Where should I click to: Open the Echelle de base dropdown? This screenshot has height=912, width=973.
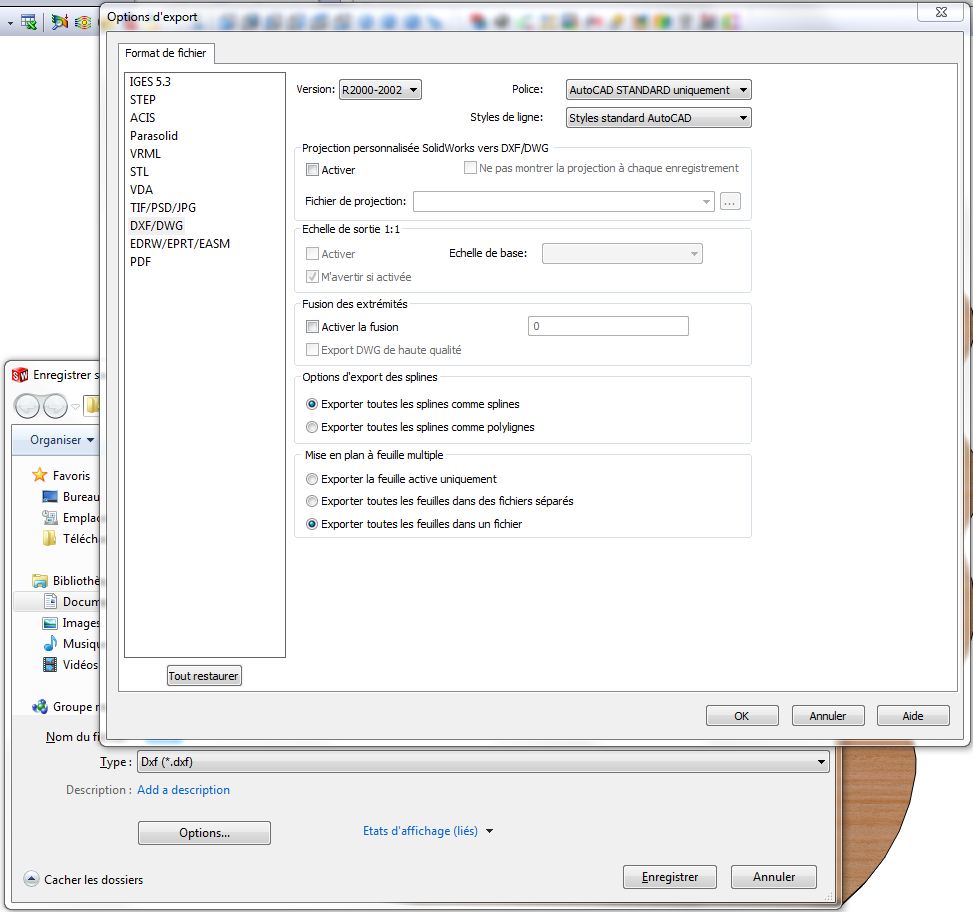coord(622,254)
